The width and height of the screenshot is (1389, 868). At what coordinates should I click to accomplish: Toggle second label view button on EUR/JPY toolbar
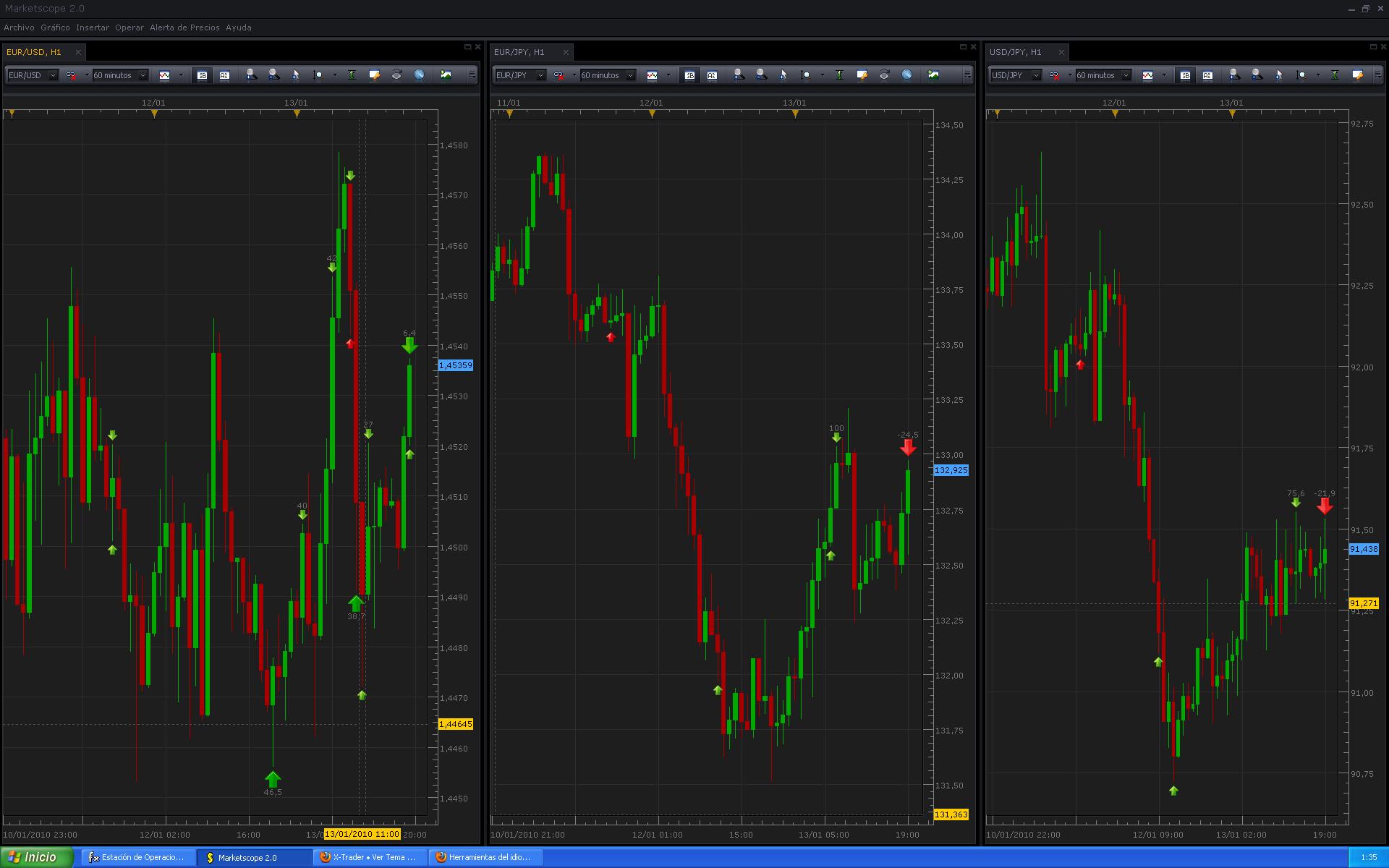pyautogui.click(x=712, y=75)
